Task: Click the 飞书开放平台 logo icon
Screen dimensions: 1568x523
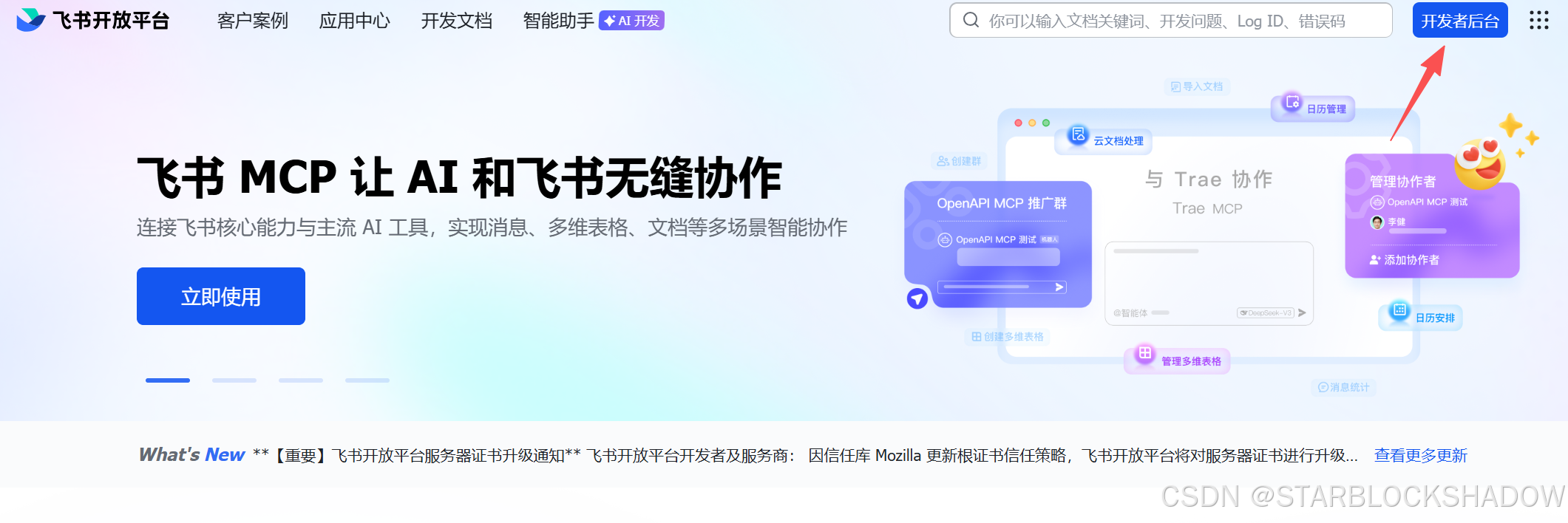Action: point(31,20)
